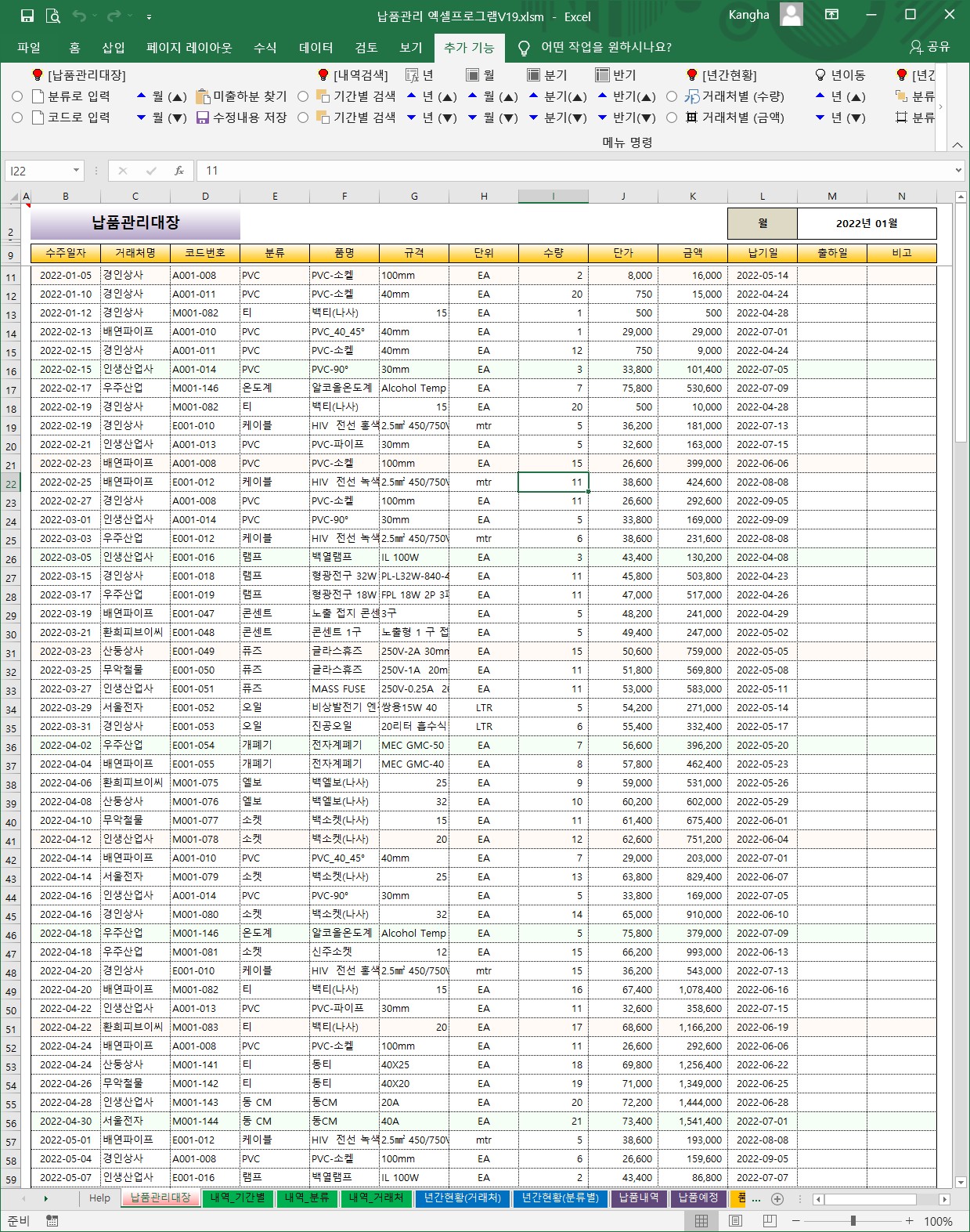Image resolution: width=970 pixels, height=1232 pixels.
Task: Expand the formula bar
Action: pyautogui.click(x=958, y=170)
